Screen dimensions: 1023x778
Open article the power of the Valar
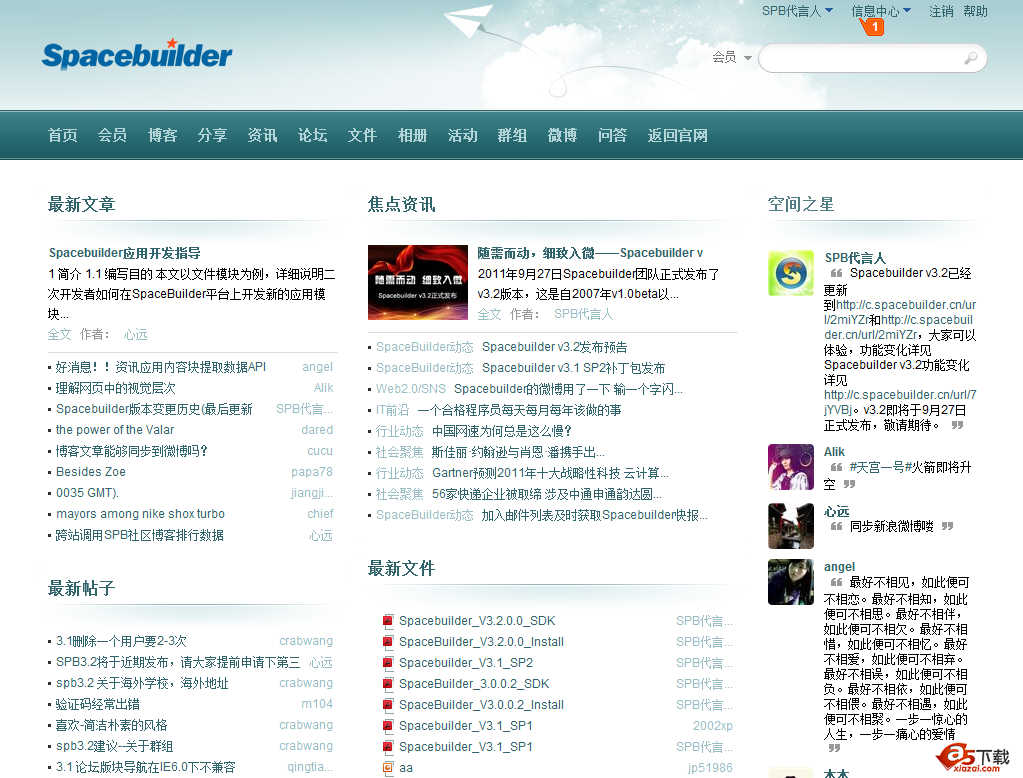115,429
